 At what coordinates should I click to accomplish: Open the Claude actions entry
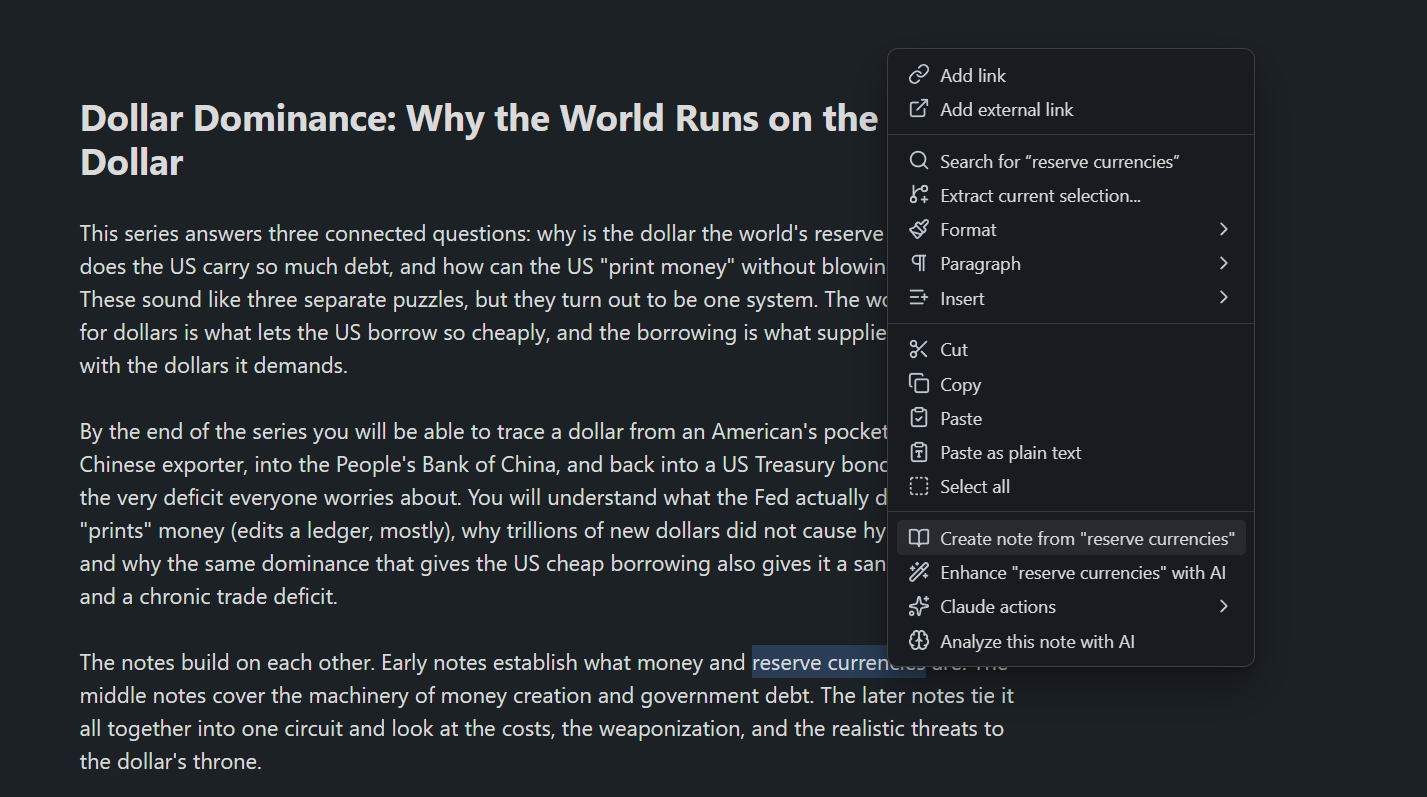point(1071,606)
